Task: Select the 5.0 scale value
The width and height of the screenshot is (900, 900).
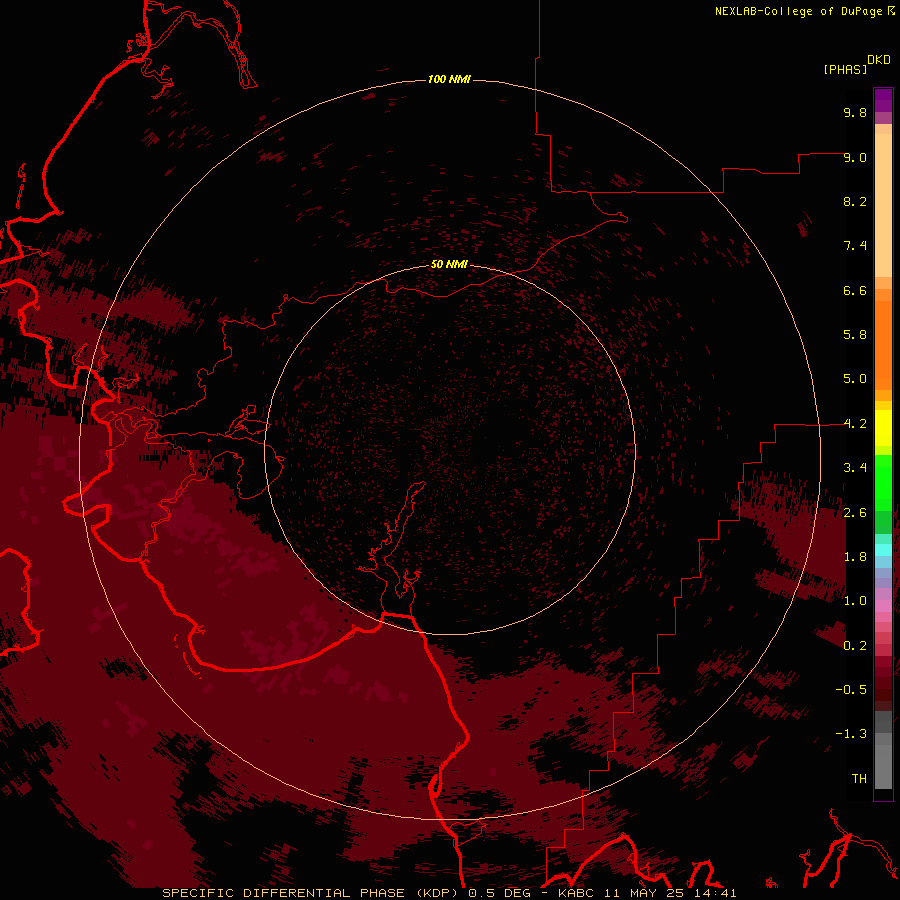Action: 855,379
